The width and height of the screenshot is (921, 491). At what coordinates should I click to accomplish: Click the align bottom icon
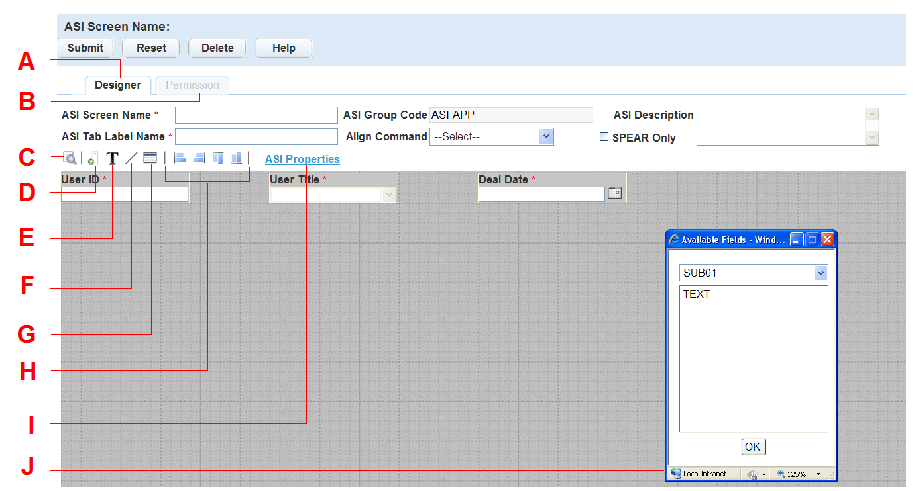pos(237,158)
